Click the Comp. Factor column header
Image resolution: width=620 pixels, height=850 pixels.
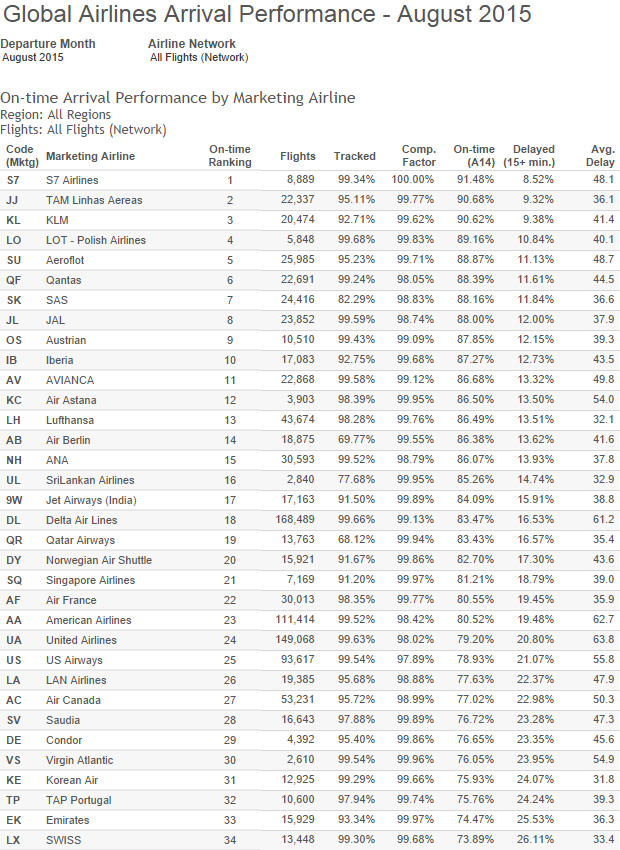tap(418, 156)
